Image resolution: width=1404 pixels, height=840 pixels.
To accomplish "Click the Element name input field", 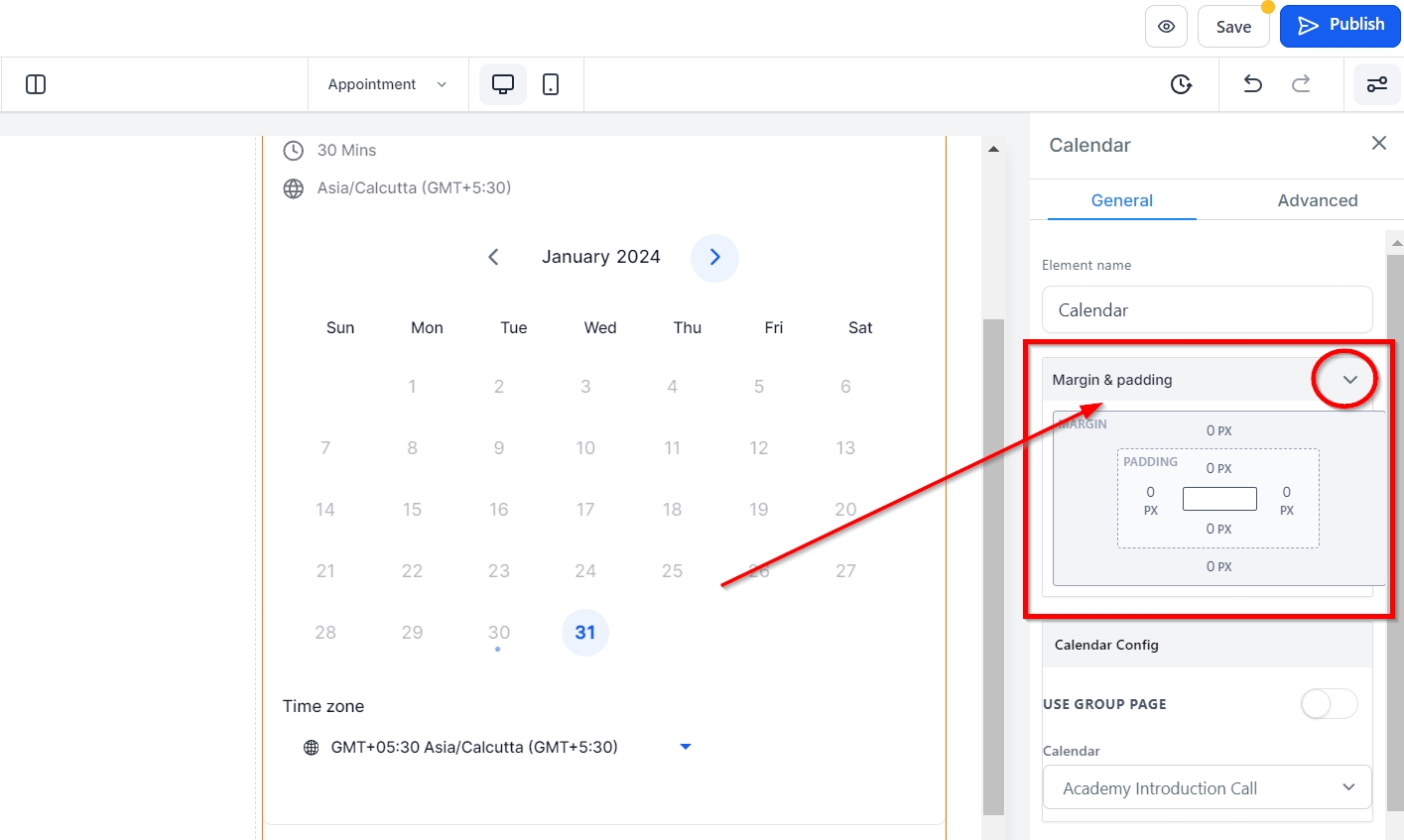I will point(1207,310).
